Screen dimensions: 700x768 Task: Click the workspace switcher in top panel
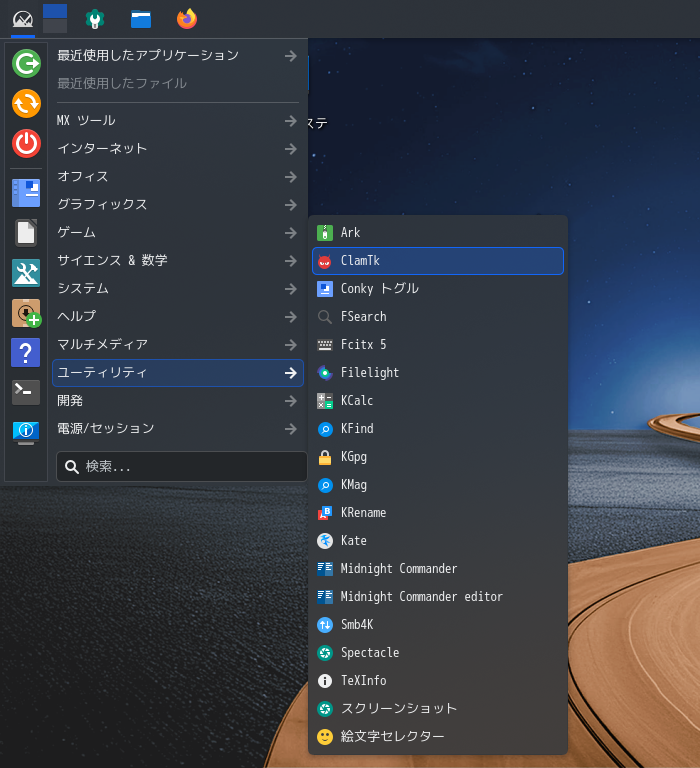coord(55,19)
